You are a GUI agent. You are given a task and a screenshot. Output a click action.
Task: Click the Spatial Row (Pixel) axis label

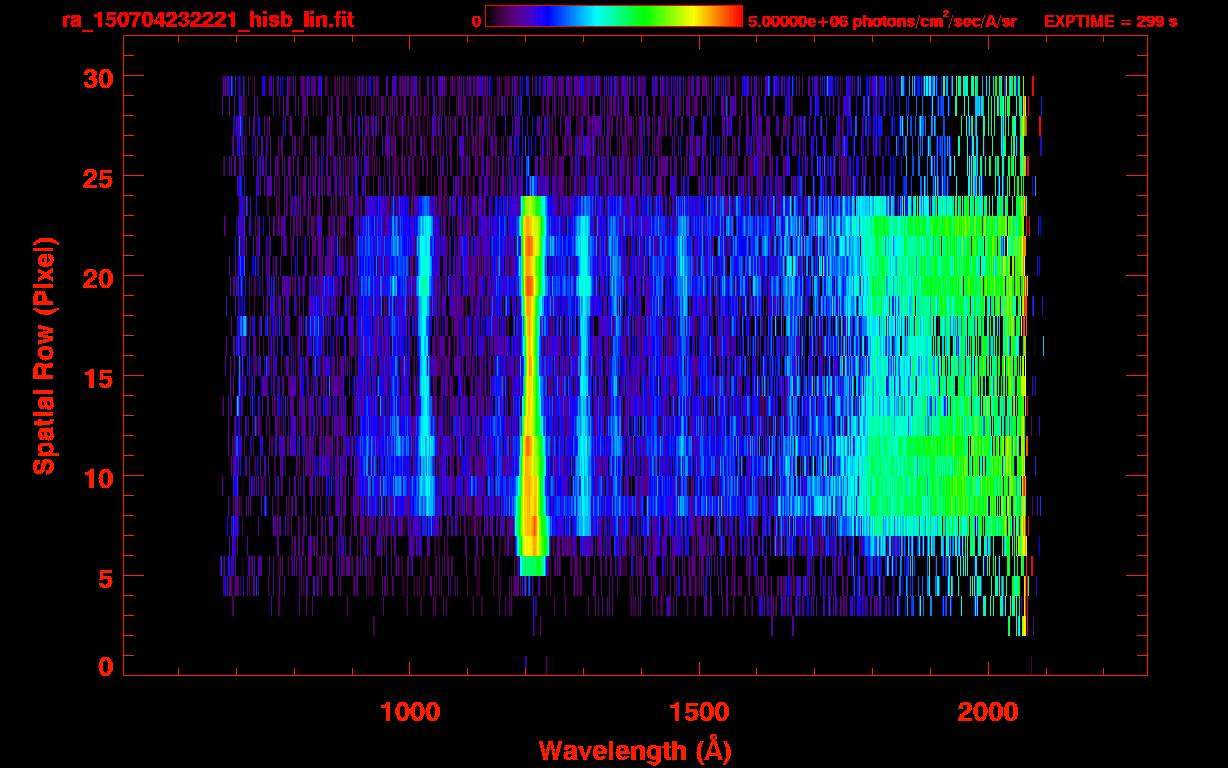[43, 355]
